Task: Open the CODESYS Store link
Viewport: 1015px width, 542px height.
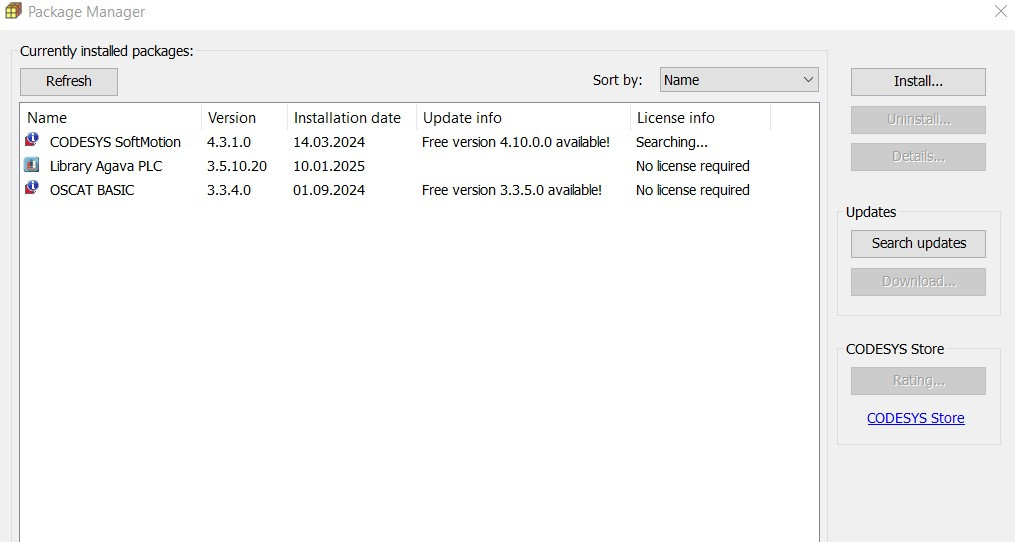Action: coord(915,418)
